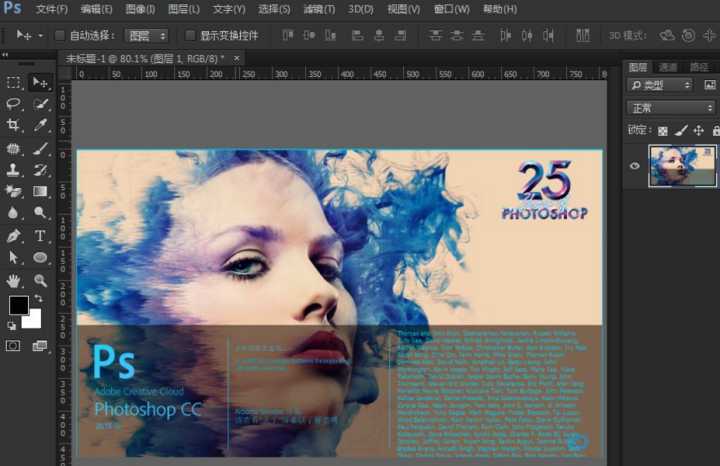Click the auto-align layers icon

coord(583,35)
